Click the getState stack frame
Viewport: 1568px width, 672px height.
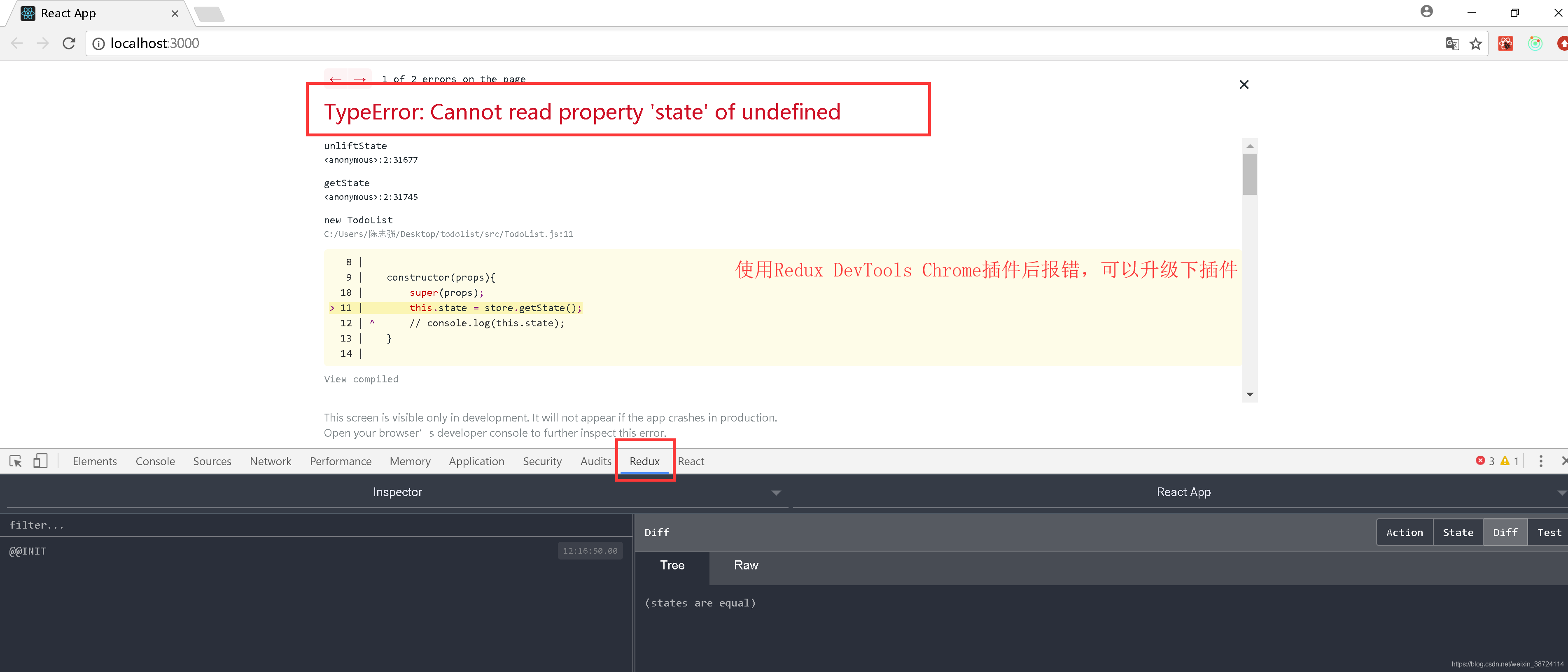click(x=347, y=183)
